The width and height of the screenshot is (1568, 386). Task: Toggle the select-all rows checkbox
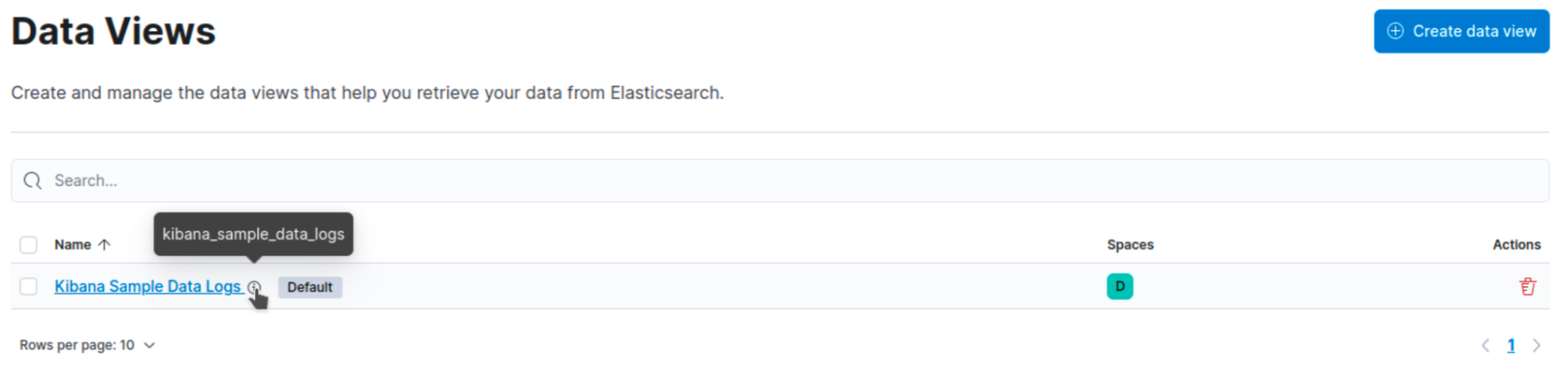point(28,245)
